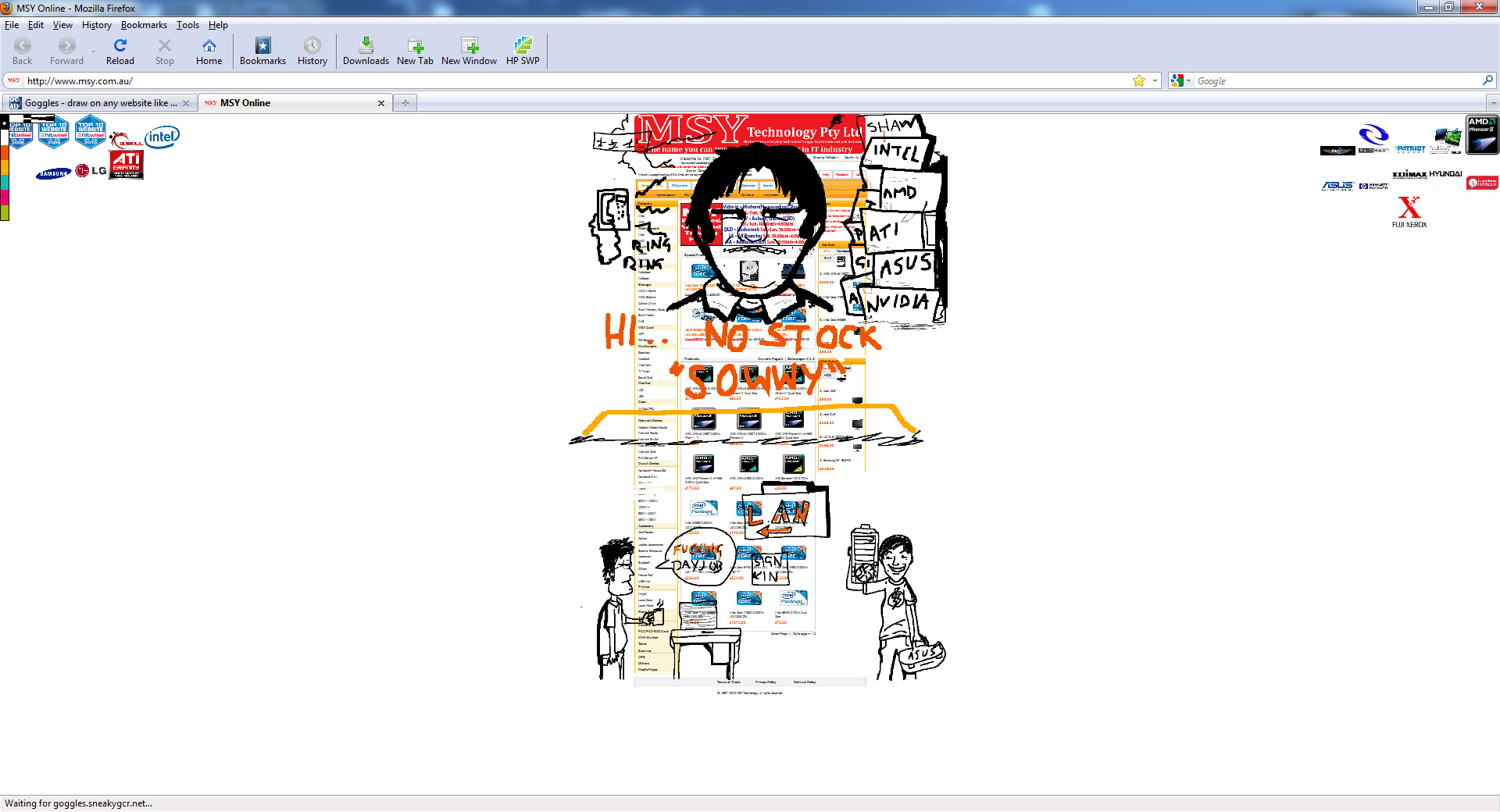Image resolution: width=1500 pixels, height=812 pixels.
Task: Open the Back/Forward history dropdown arrow
Action: [94, 52]
